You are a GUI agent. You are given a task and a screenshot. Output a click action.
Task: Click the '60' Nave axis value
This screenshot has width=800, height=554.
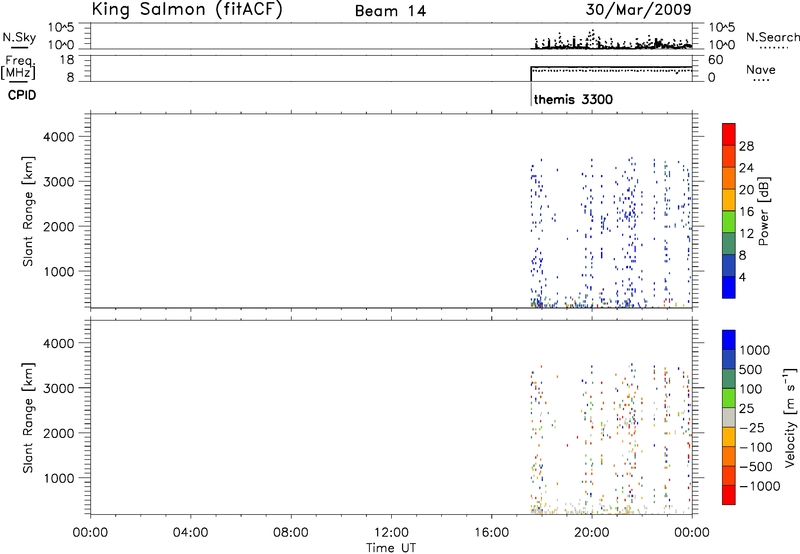[x=715, y=60]
